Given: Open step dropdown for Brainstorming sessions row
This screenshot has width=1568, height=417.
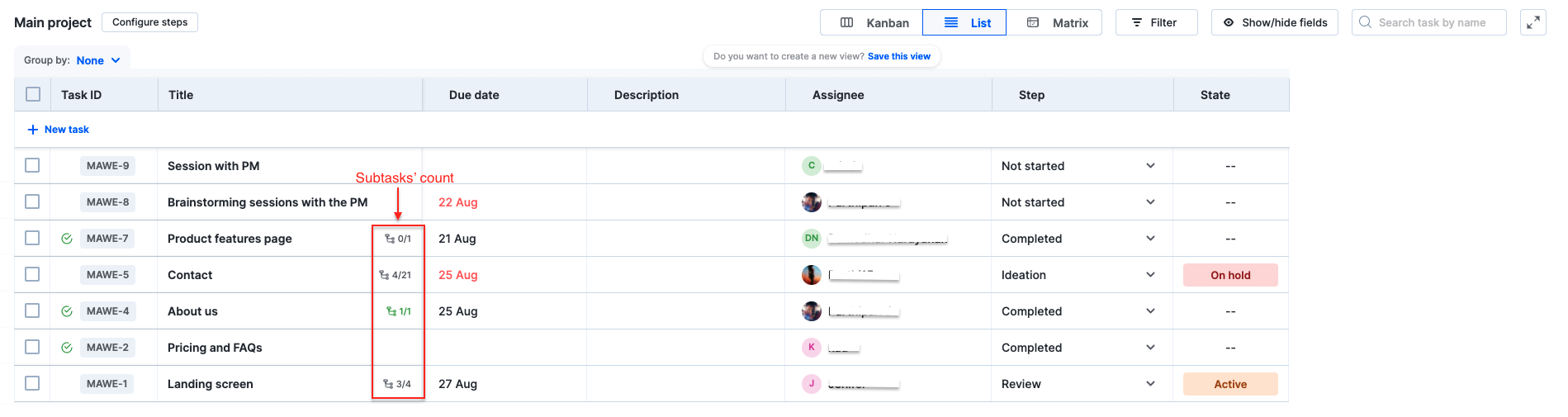Looking at the screenshot, I should click(1150, 202).
